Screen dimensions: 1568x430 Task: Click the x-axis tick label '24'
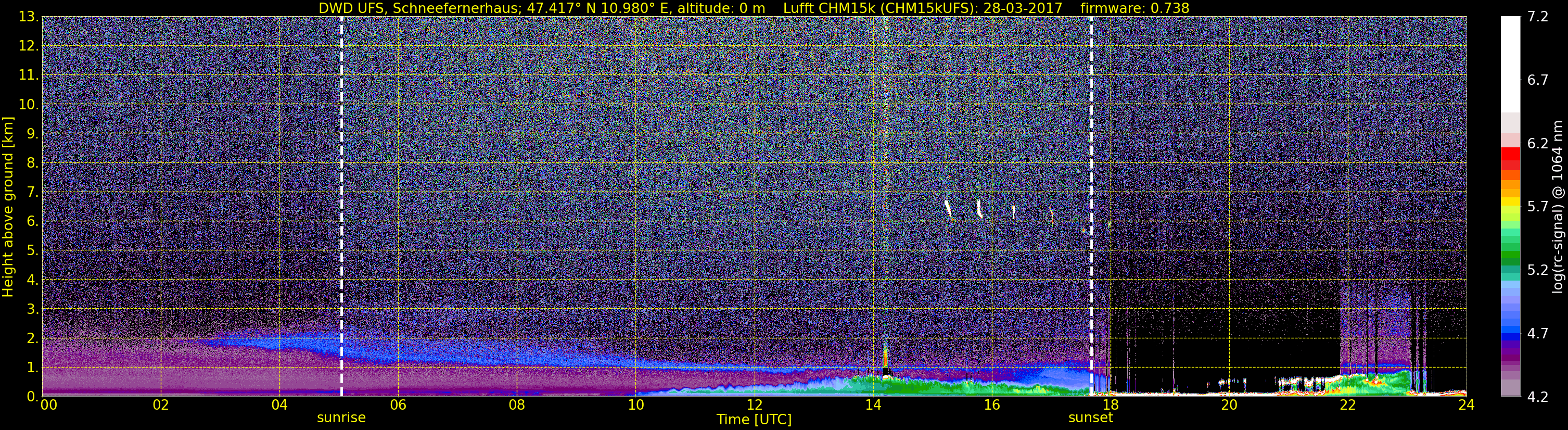(x=1467, y=405)
